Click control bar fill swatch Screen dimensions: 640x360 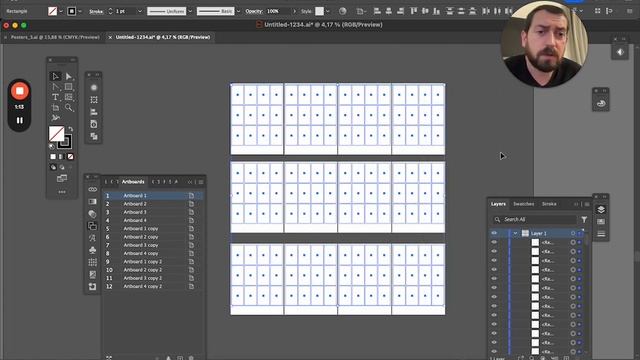coord(52,11)
